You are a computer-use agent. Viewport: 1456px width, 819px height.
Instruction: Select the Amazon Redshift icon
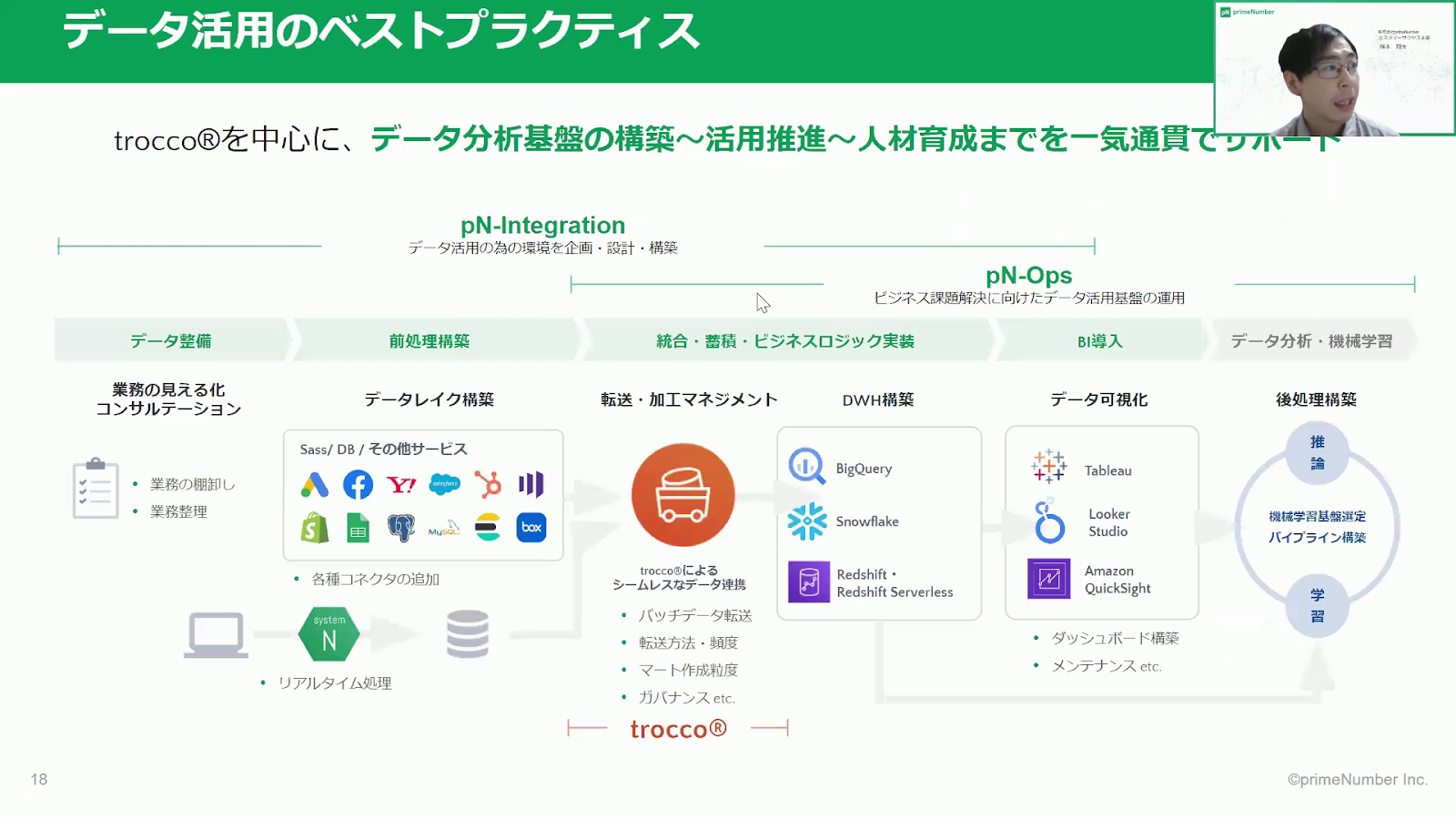pyautogui.click(x=808, y=582)
